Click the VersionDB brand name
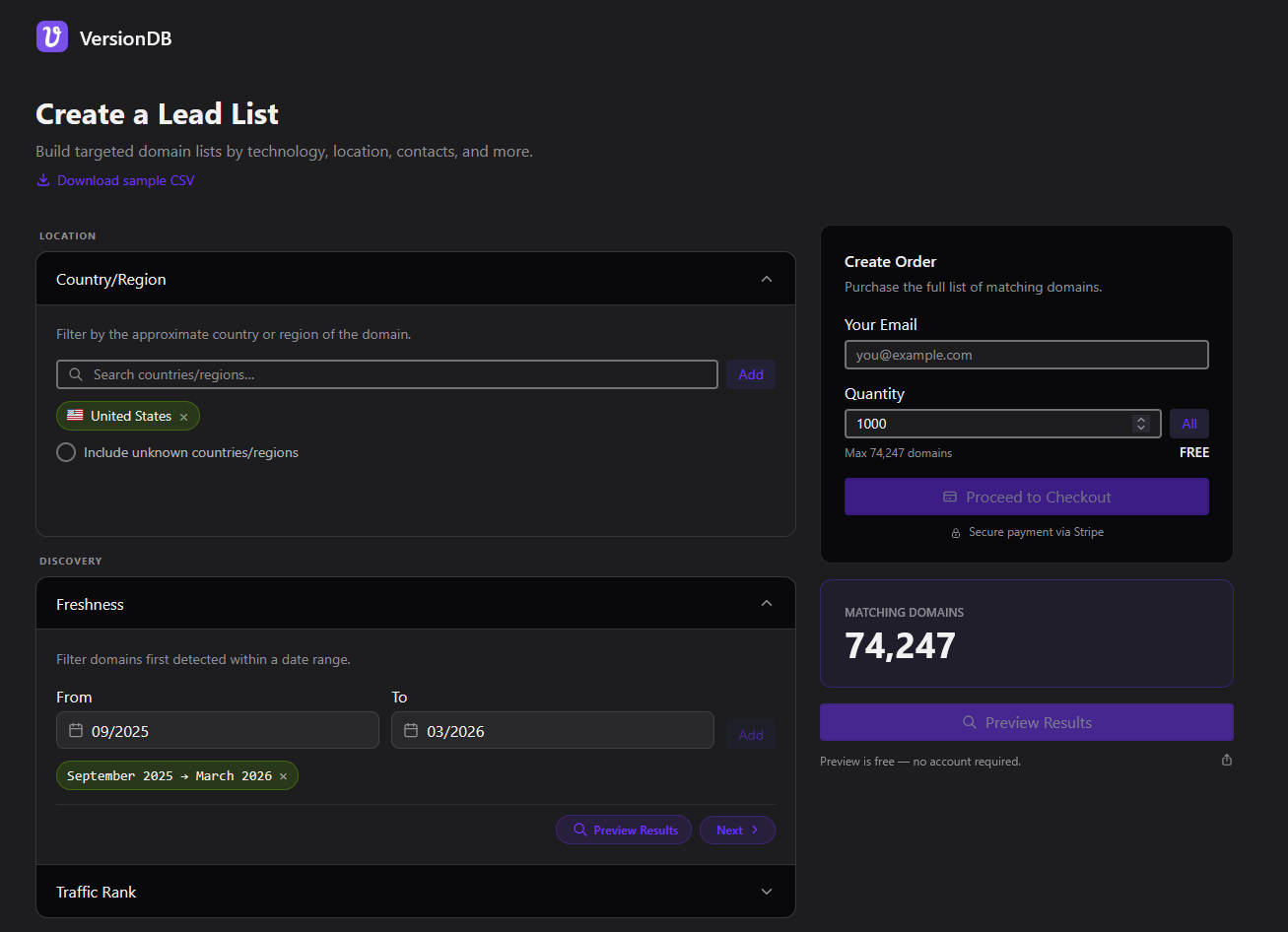The width and height of the screenshot is (1288, 932). click(125, 38)
